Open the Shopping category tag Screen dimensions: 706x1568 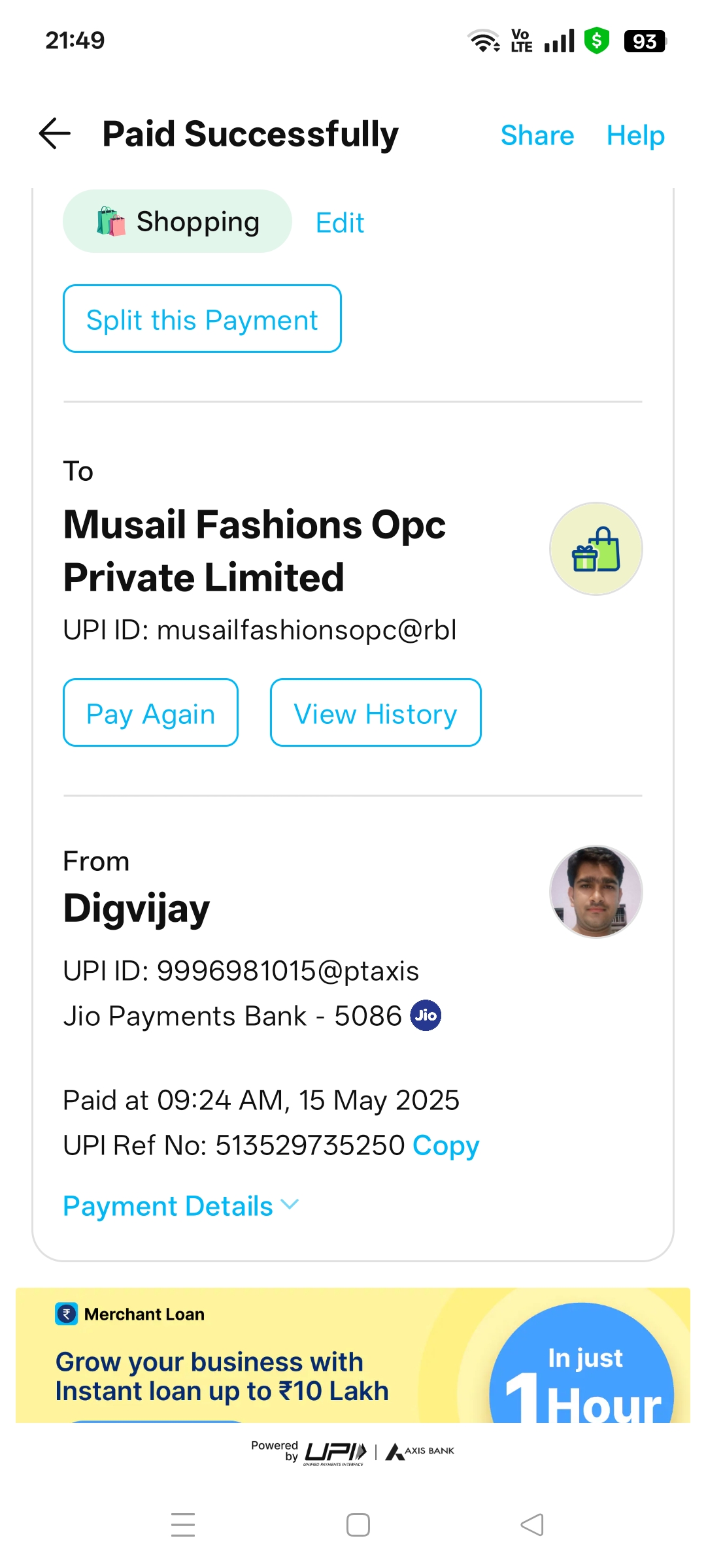tap(177, 221)
